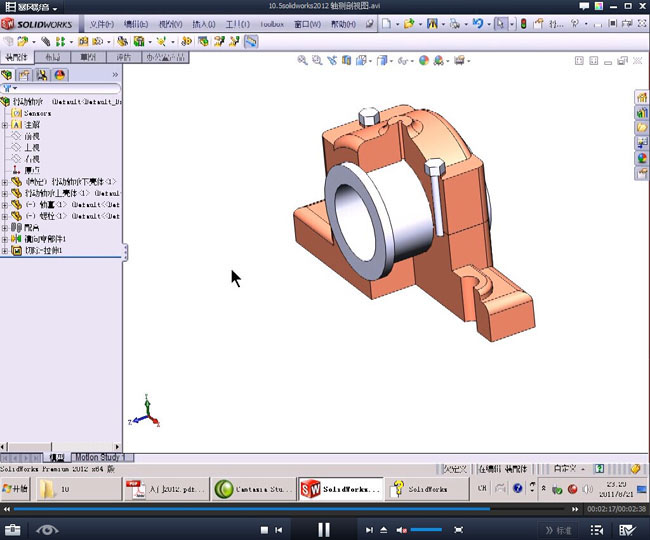Open the Toolbox menu
This screenshot has height=540, width=650.
tap(272, 24)
